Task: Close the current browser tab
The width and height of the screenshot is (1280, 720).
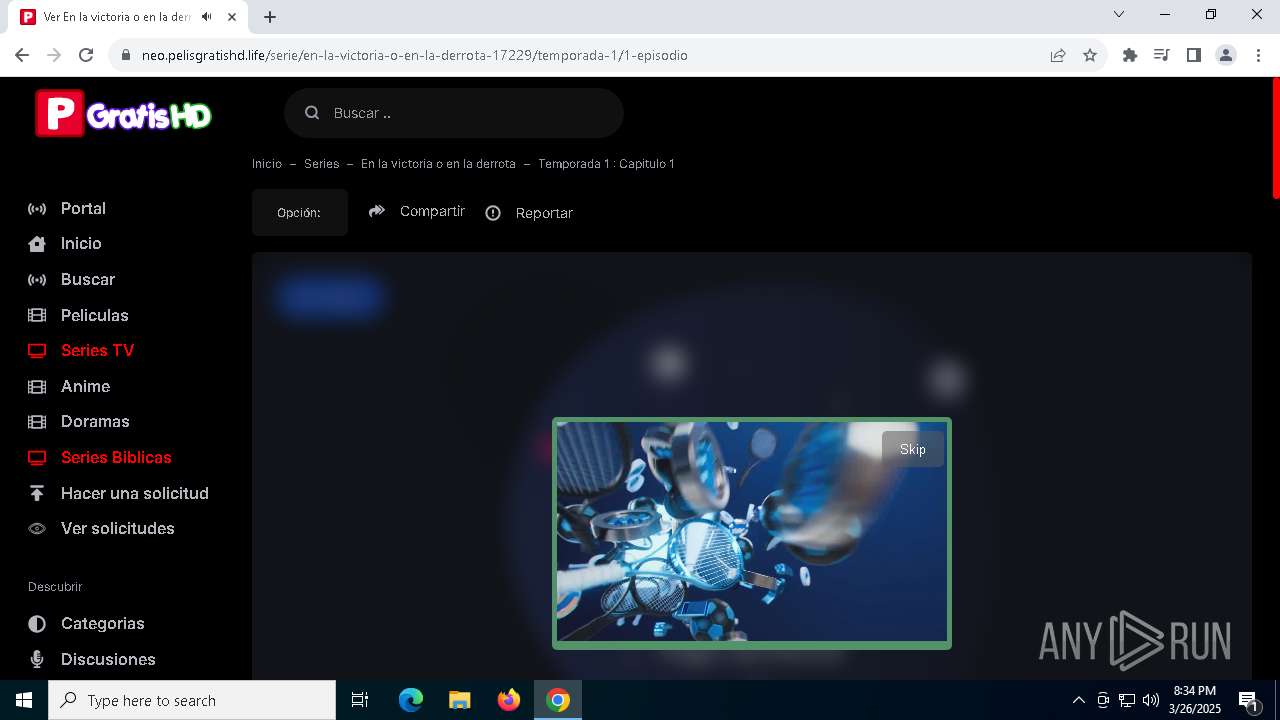Action: [x=232, y=17]
